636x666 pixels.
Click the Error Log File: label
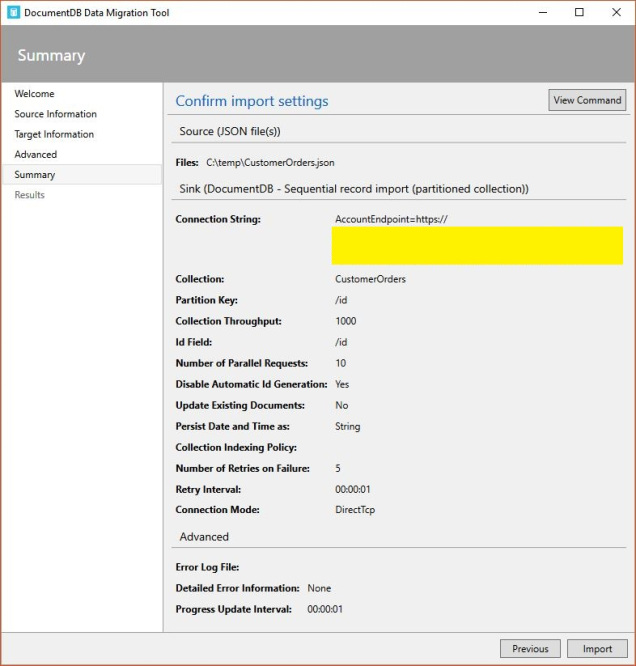tap(207, 567)
